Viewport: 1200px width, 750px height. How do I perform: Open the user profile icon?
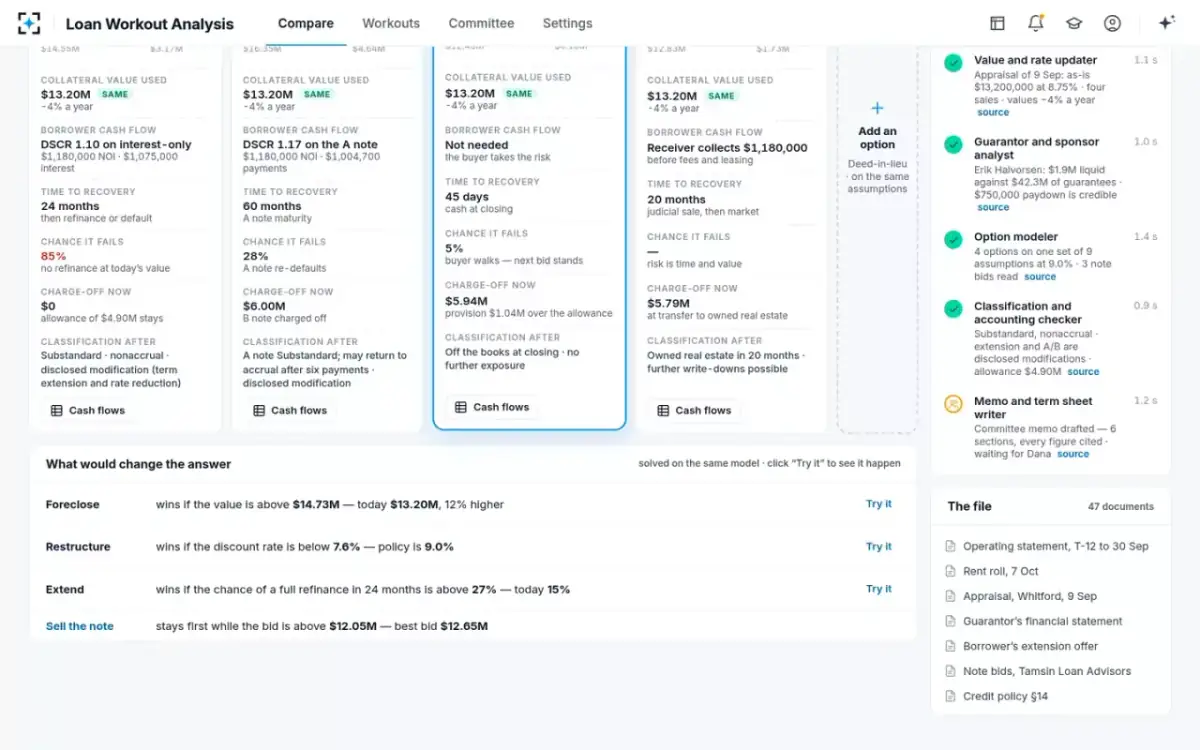(1112, 23)
